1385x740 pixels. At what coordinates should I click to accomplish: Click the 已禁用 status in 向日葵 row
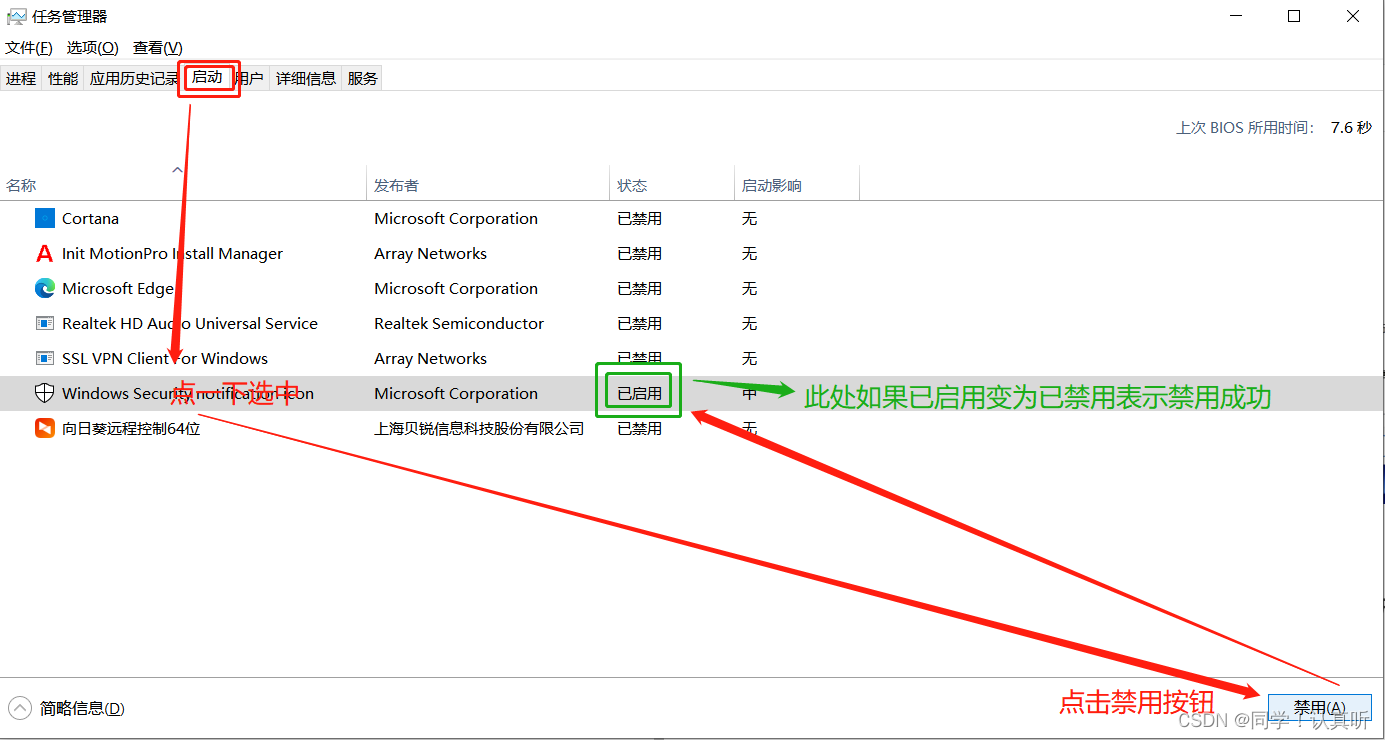(x=639, y=428)
